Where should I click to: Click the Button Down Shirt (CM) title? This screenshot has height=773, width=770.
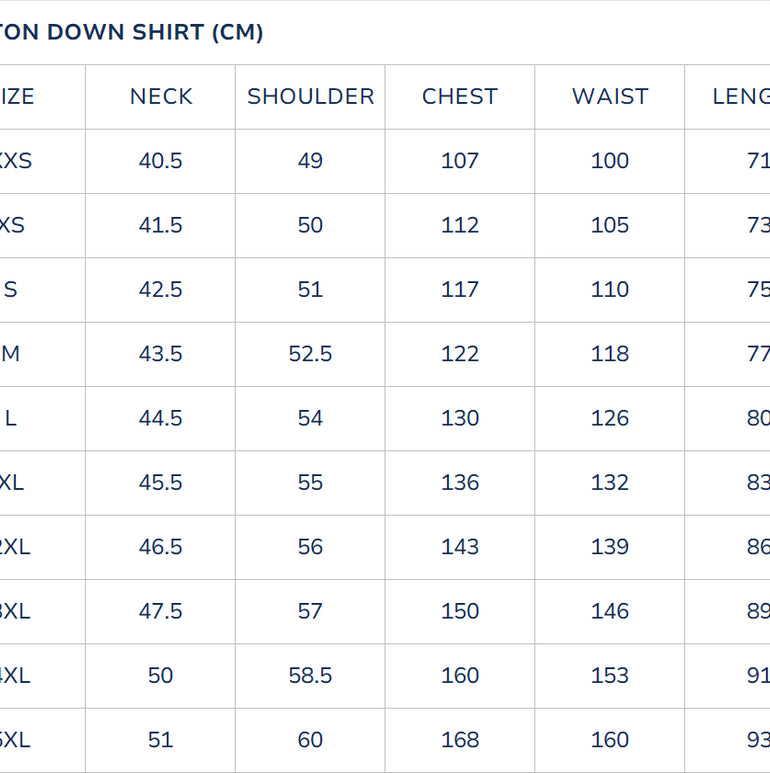132,32
